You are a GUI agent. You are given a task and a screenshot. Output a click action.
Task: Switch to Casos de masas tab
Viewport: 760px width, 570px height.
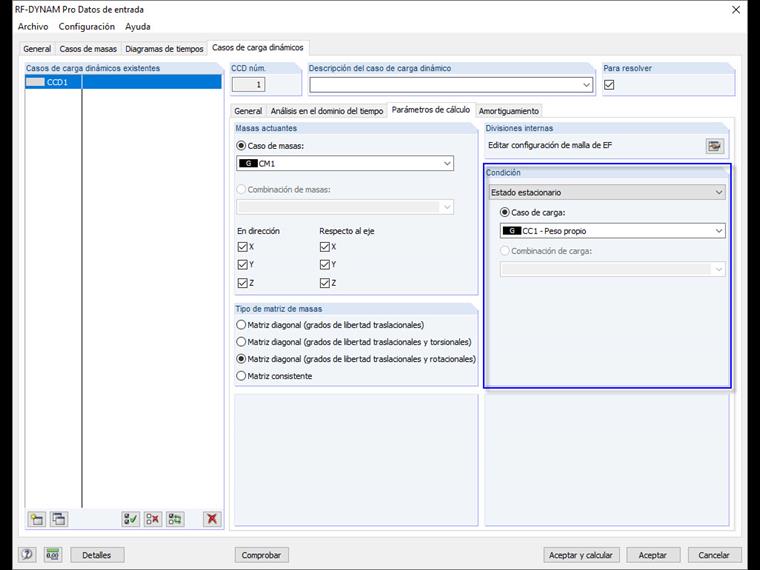[88, 49]
